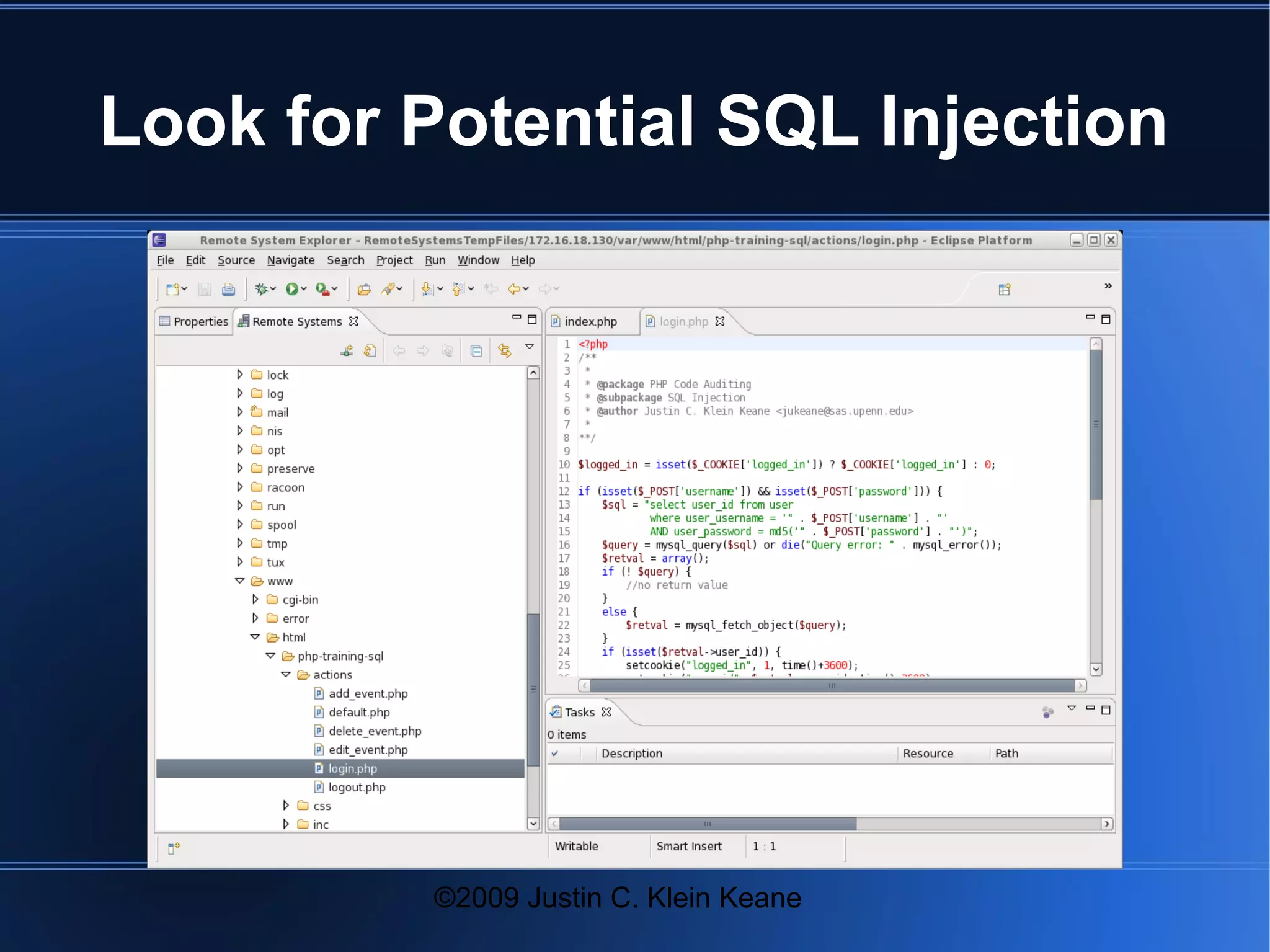Click the Refresh icon in Remote Systems
1270x952 pixels.
click(370, 351)
